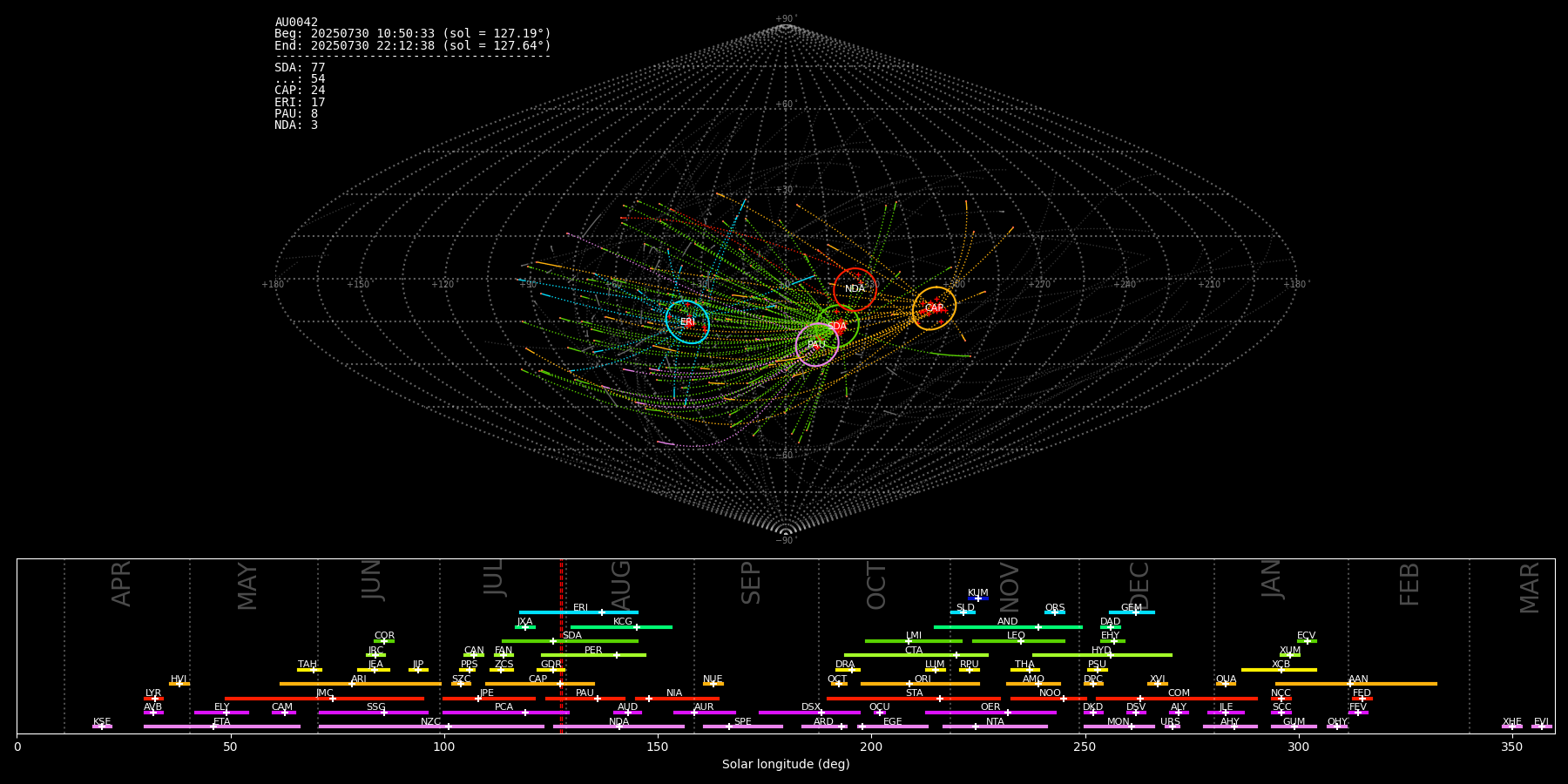Viewport: 1568px width, 784px height.
Task: Click the orange CAP radiant circle on map
Action: coord(934,308)
